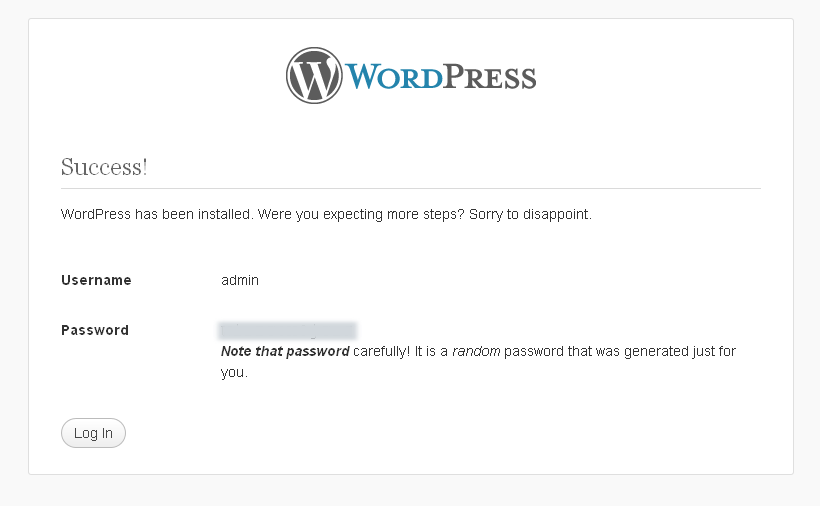Click the admin username value
Image resolution: width=820 pixels, height=506 pixels.
point(240,280)
